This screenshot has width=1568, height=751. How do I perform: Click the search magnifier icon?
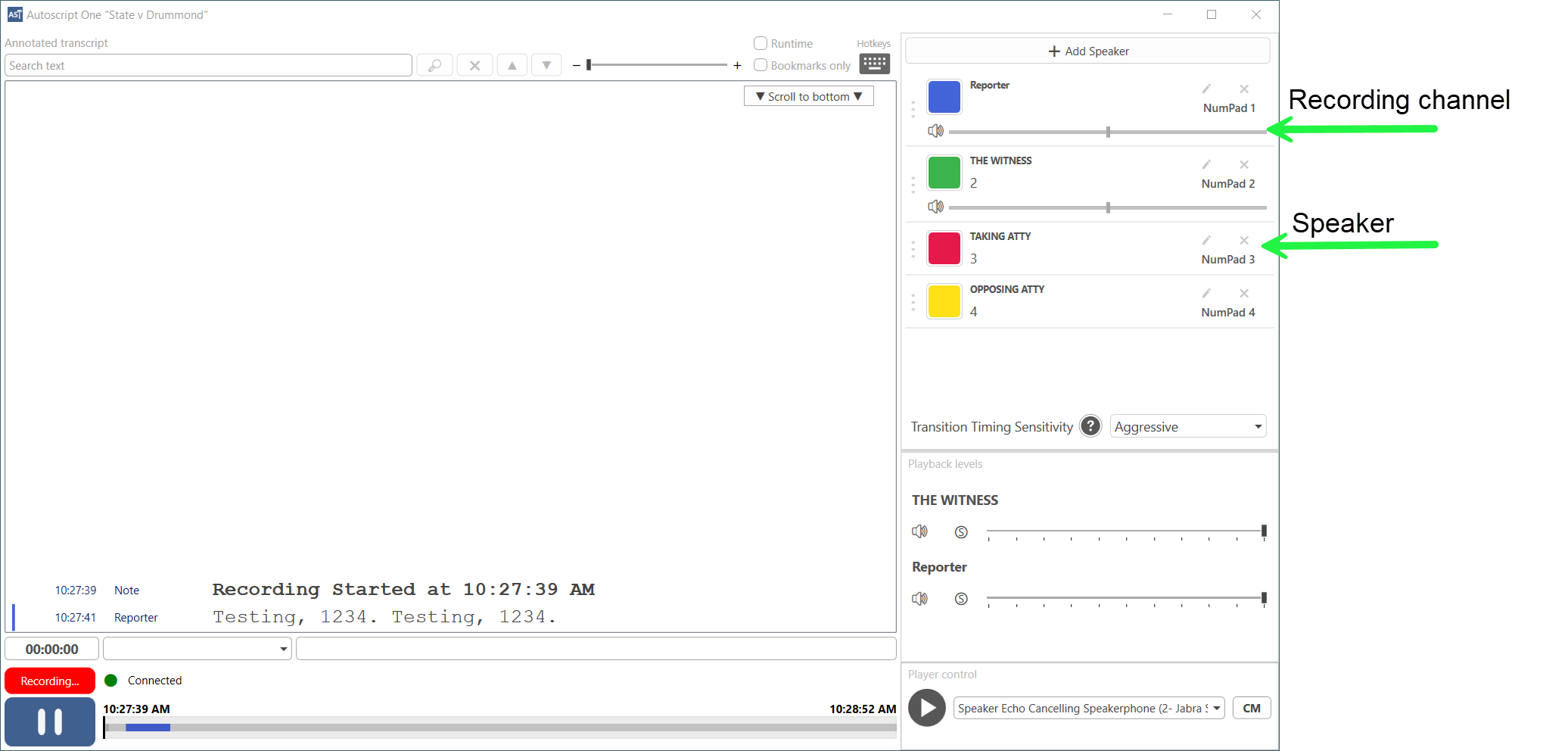point(434,66)
